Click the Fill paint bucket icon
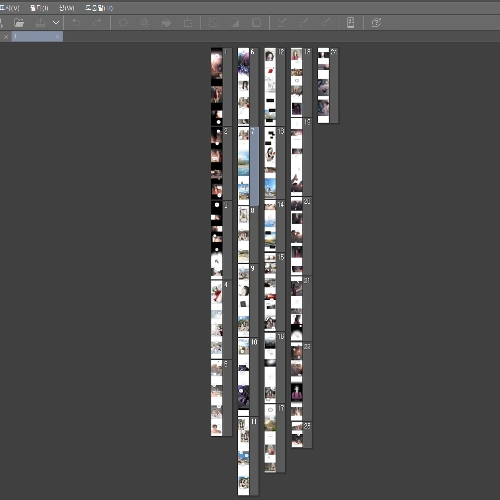The image size is (500, 500). click(x=166, y=23)
